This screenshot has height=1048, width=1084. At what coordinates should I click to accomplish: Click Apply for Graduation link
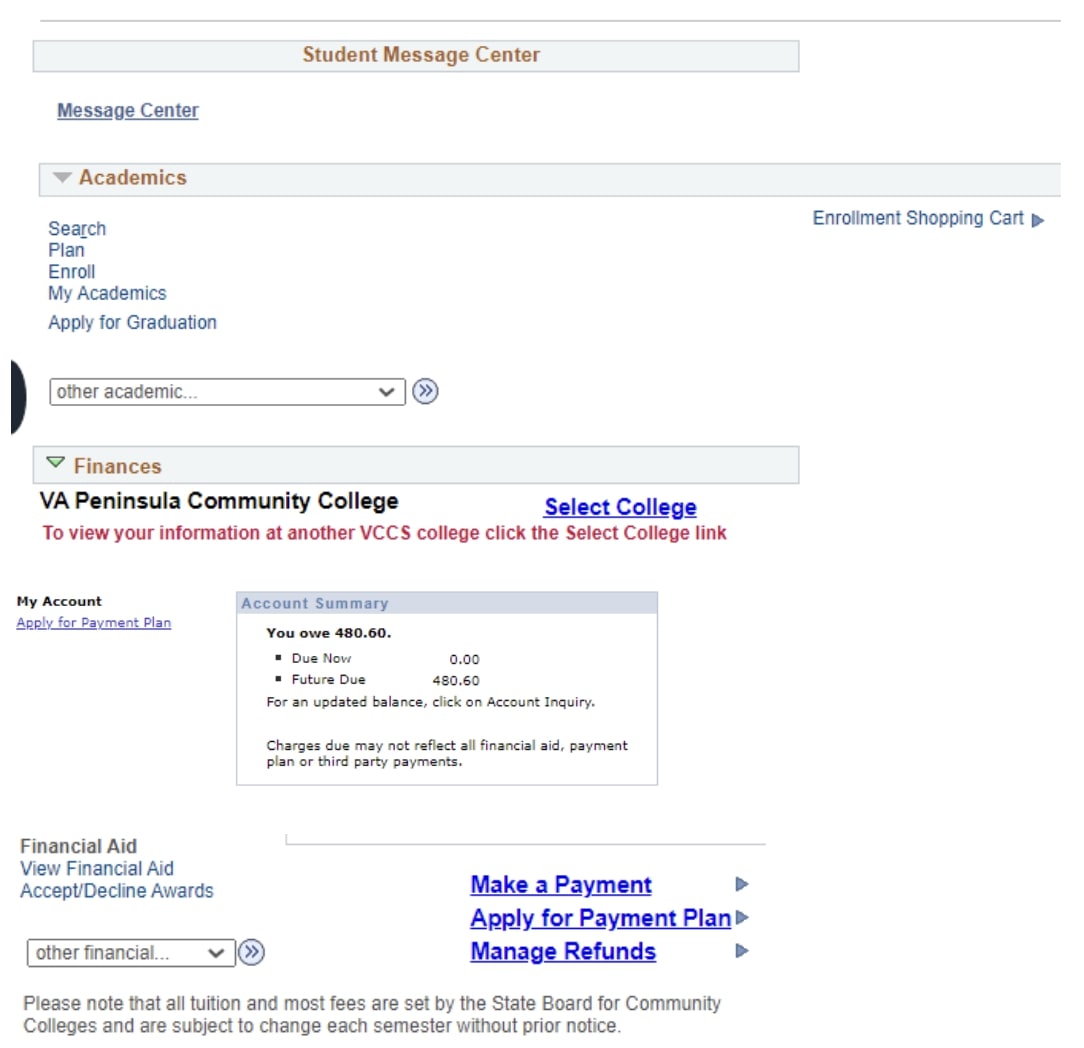tap(132, 323)
